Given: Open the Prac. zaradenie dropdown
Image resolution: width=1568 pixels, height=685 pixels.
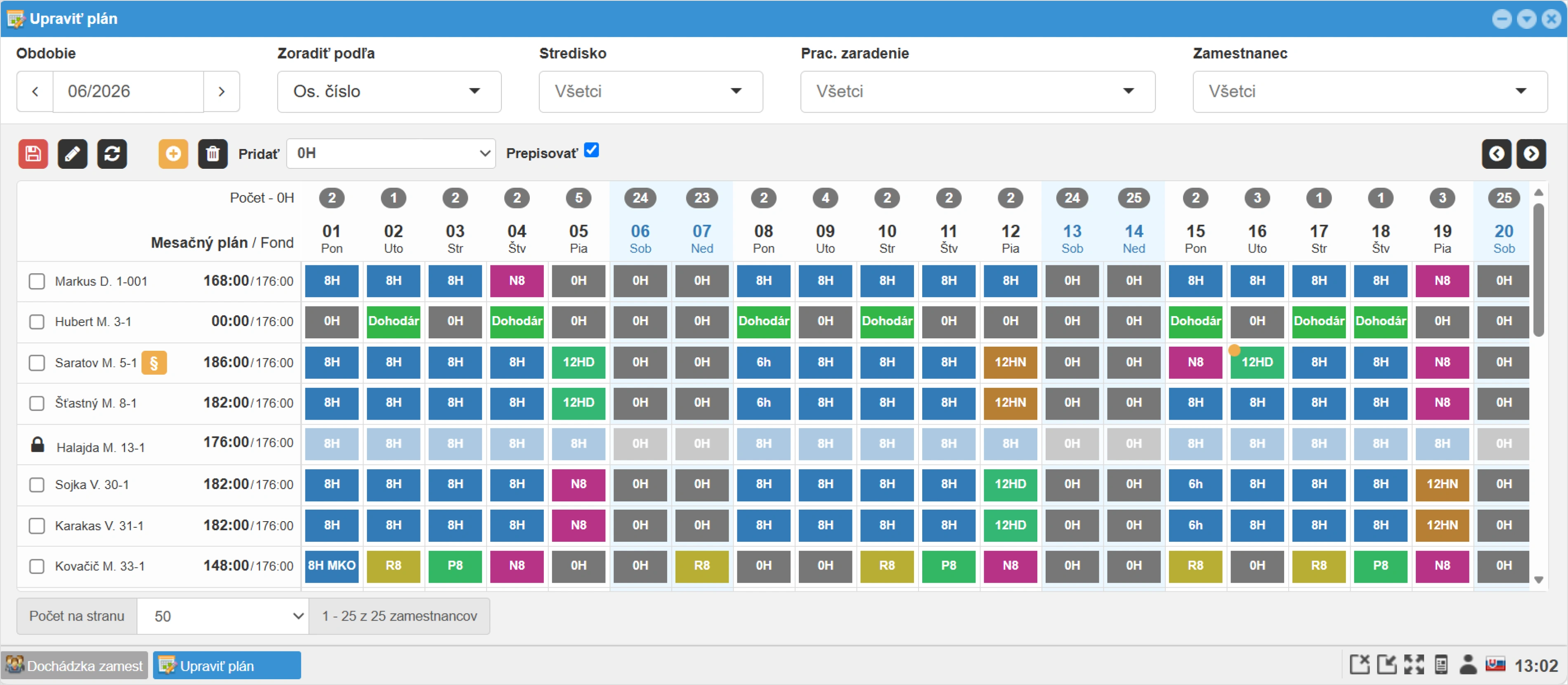Looking at the screenshot, I should point(978,91).
